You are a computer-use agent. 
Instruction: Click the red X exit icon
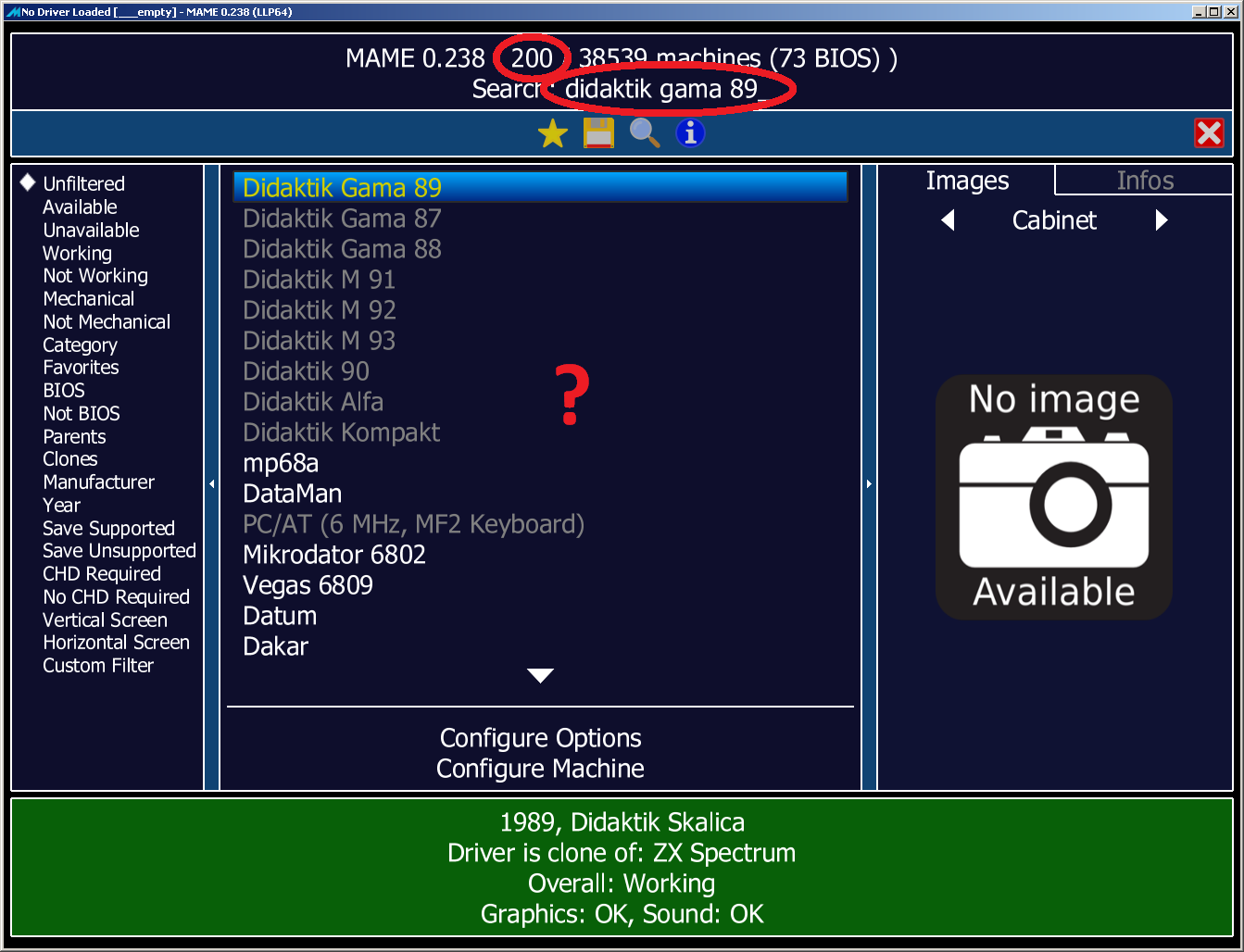click(x=1209, y=133)
